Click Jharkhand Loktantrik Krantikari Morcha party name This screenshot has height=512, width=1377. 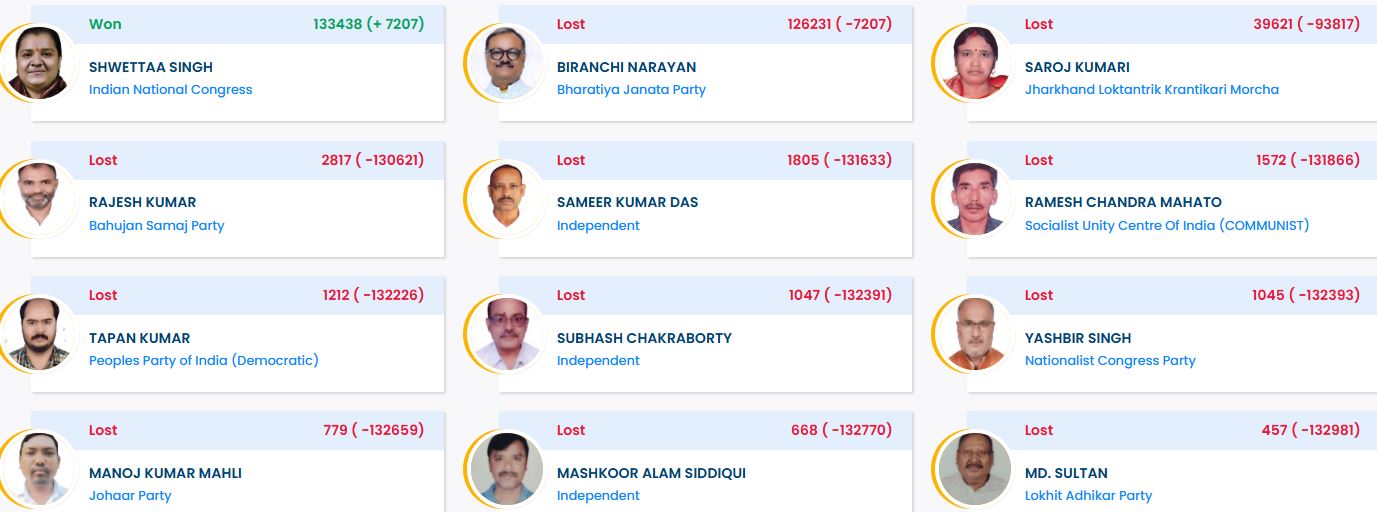click(x=1151, y=90)
